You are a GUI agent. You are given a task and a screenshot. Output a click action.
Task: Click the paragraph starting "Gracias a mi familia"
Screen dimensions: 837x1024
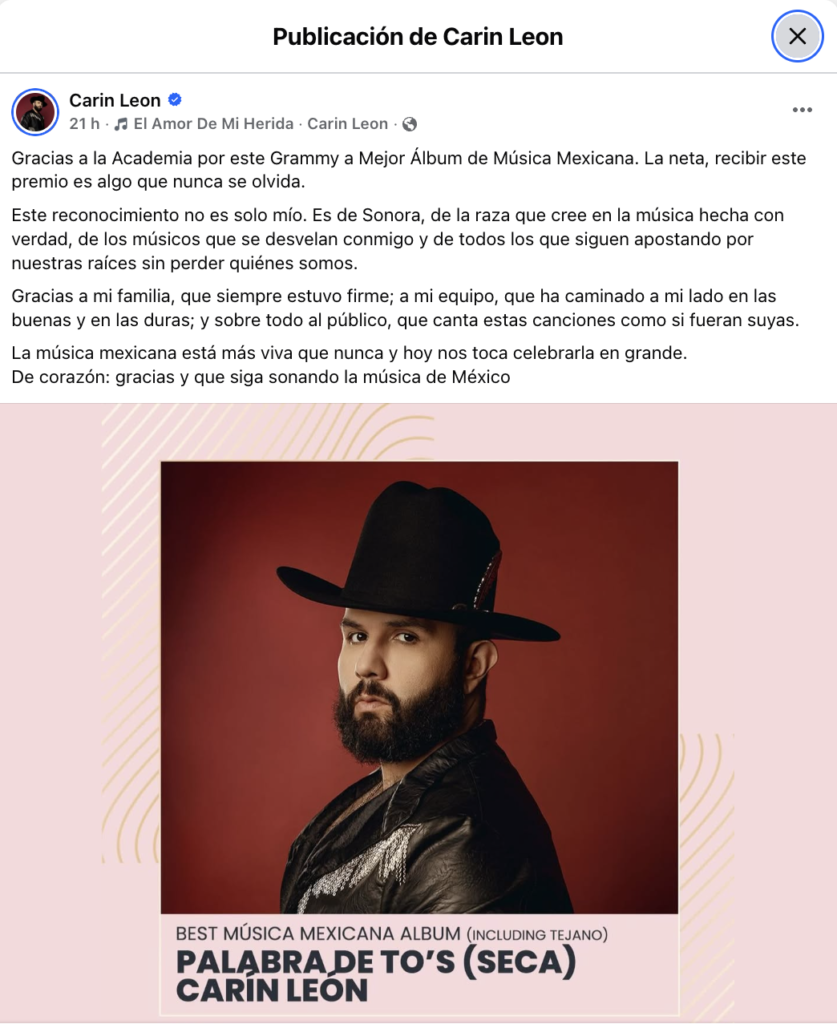(x=405, y=308)
